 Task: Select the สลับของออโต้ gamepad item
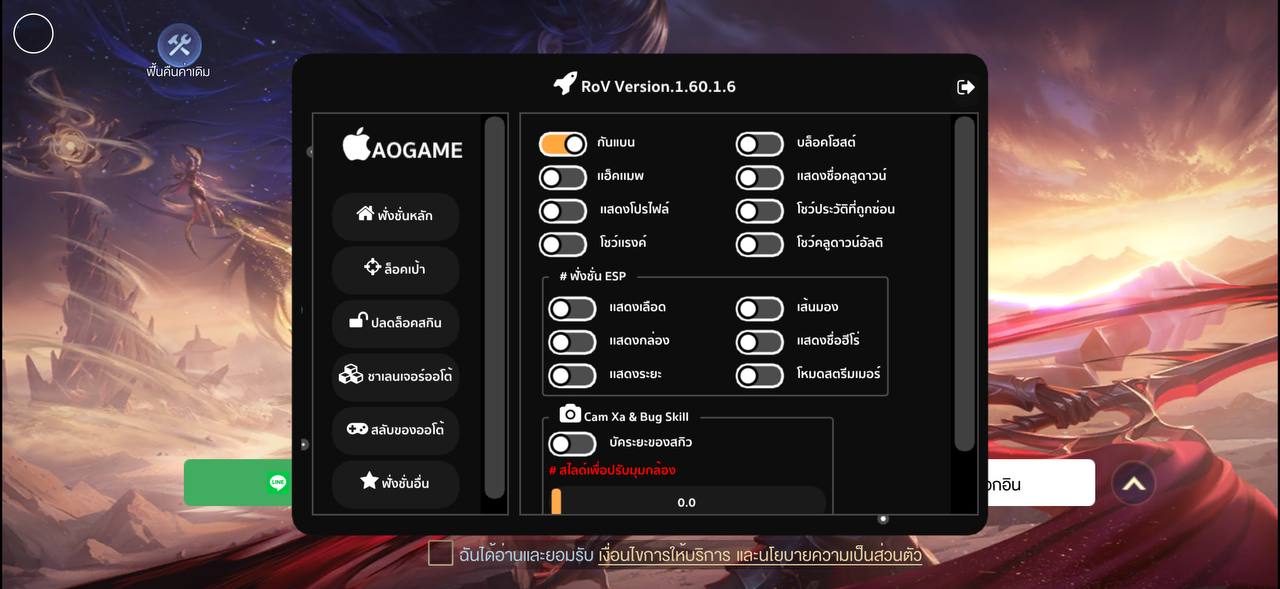395,430
